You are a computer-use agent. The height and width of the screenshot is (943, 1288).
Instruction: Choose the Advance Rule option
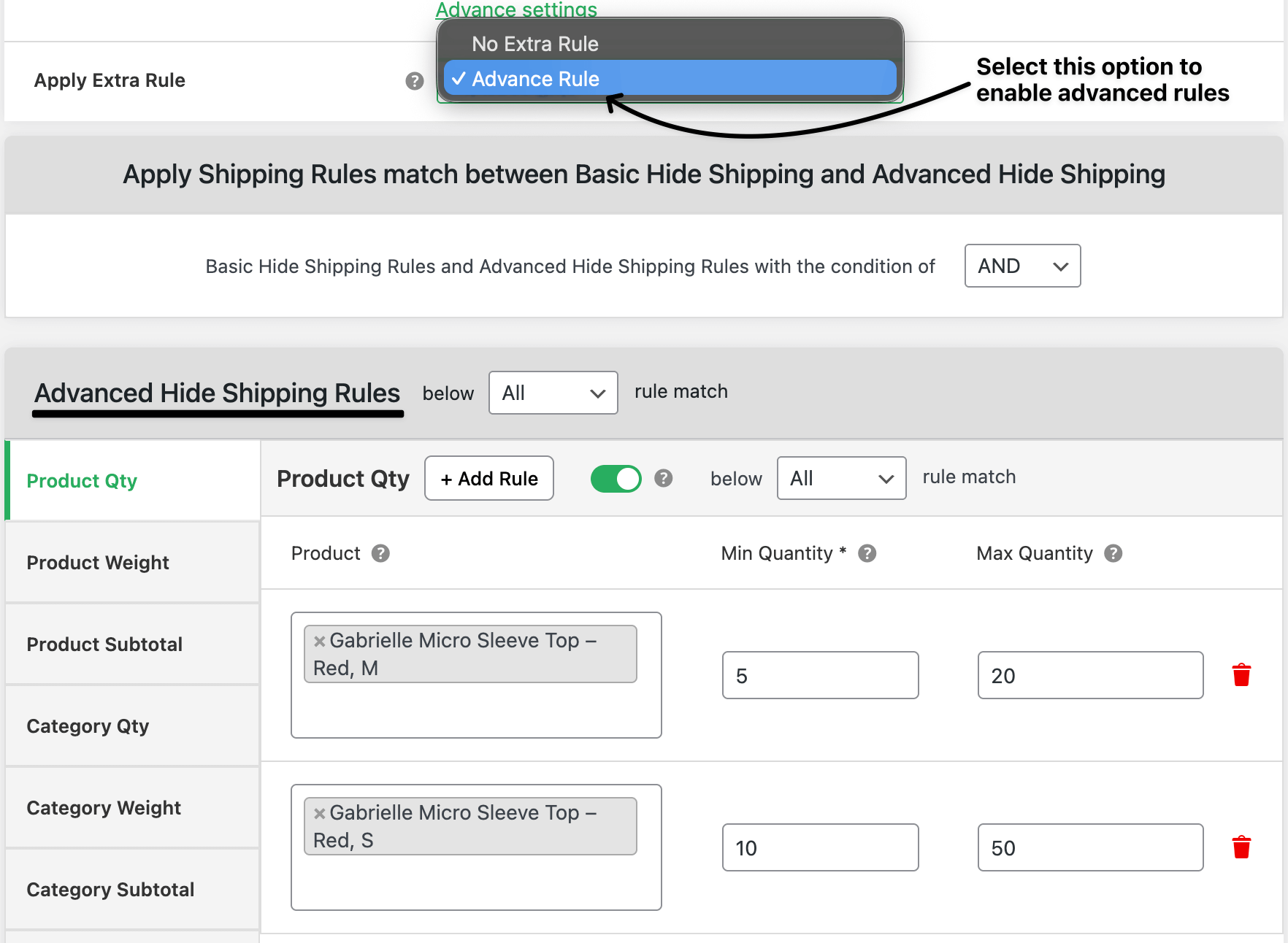click(x=534, y=79)
